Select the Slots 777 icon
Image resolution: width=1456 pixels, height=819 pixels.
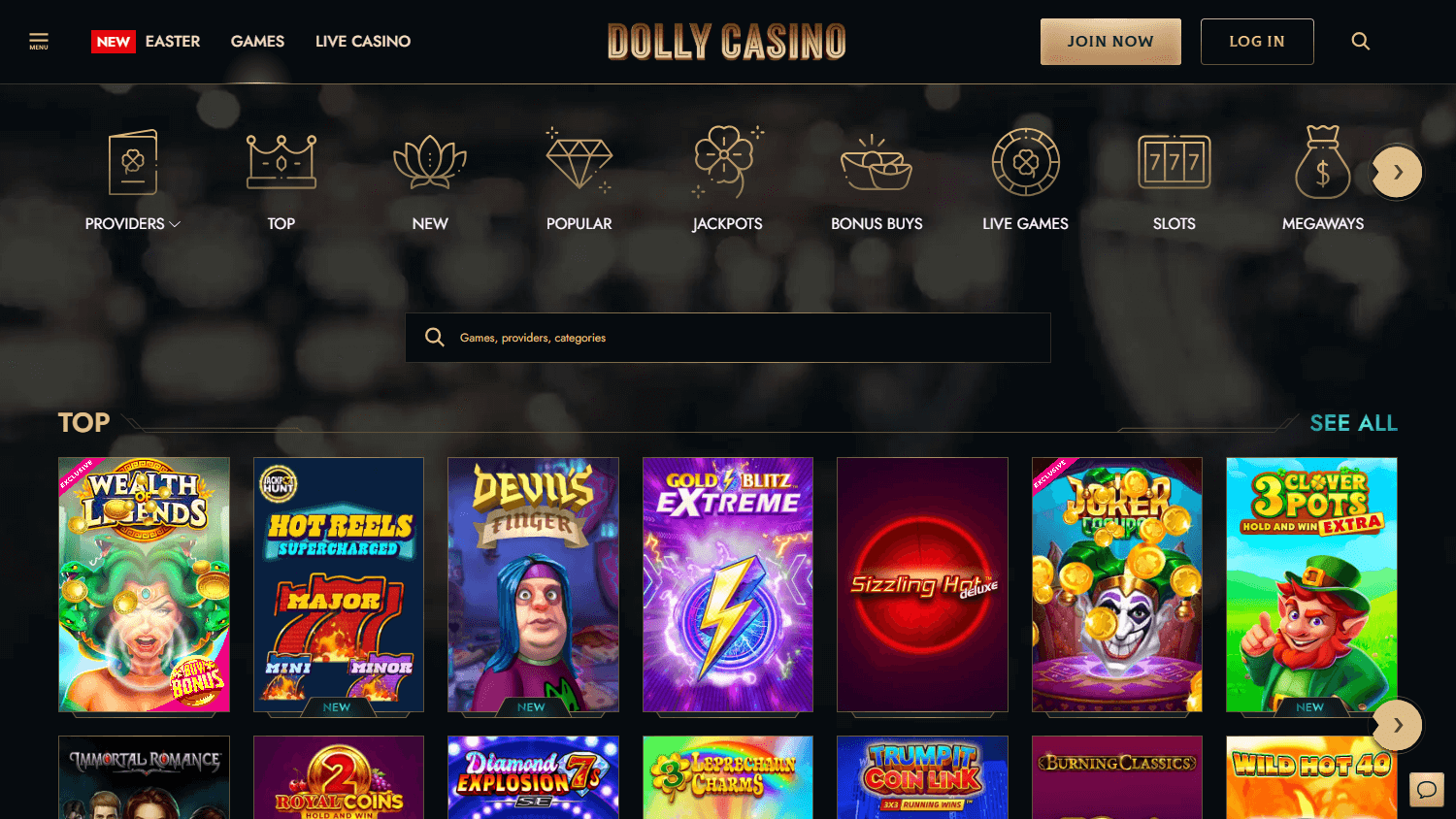coord(1175,161)
